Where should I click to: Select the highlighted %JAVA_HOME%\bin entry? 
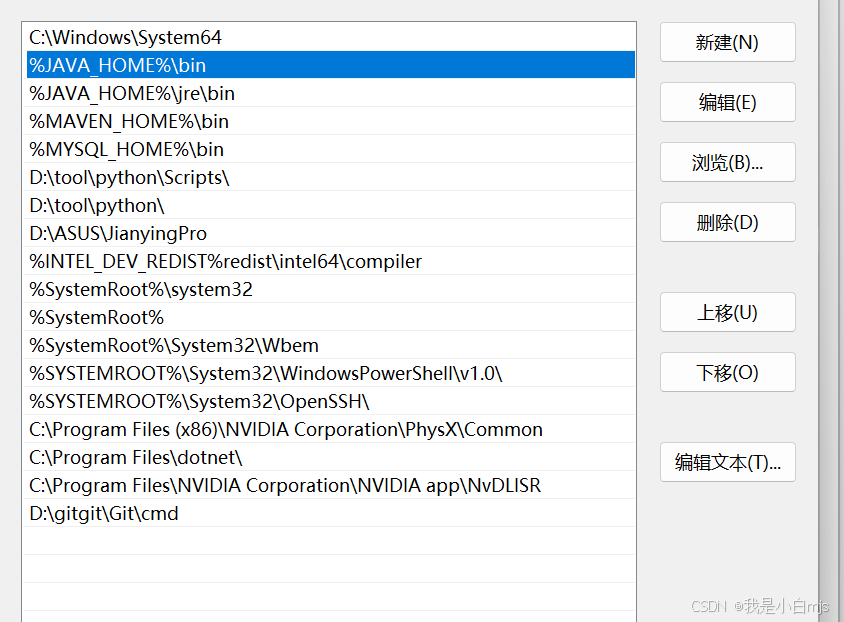329,65
